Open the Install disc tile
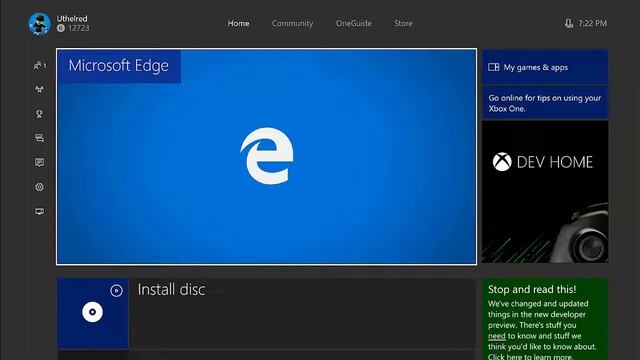 266,313
